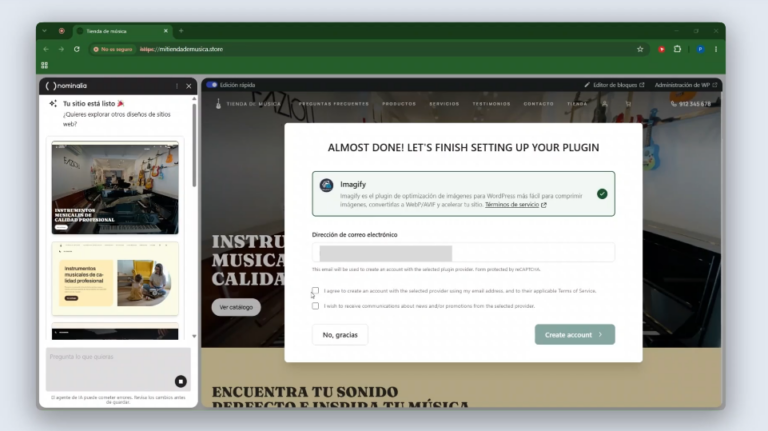
Task: Close the Tienda de música tab
Action: 166,31
